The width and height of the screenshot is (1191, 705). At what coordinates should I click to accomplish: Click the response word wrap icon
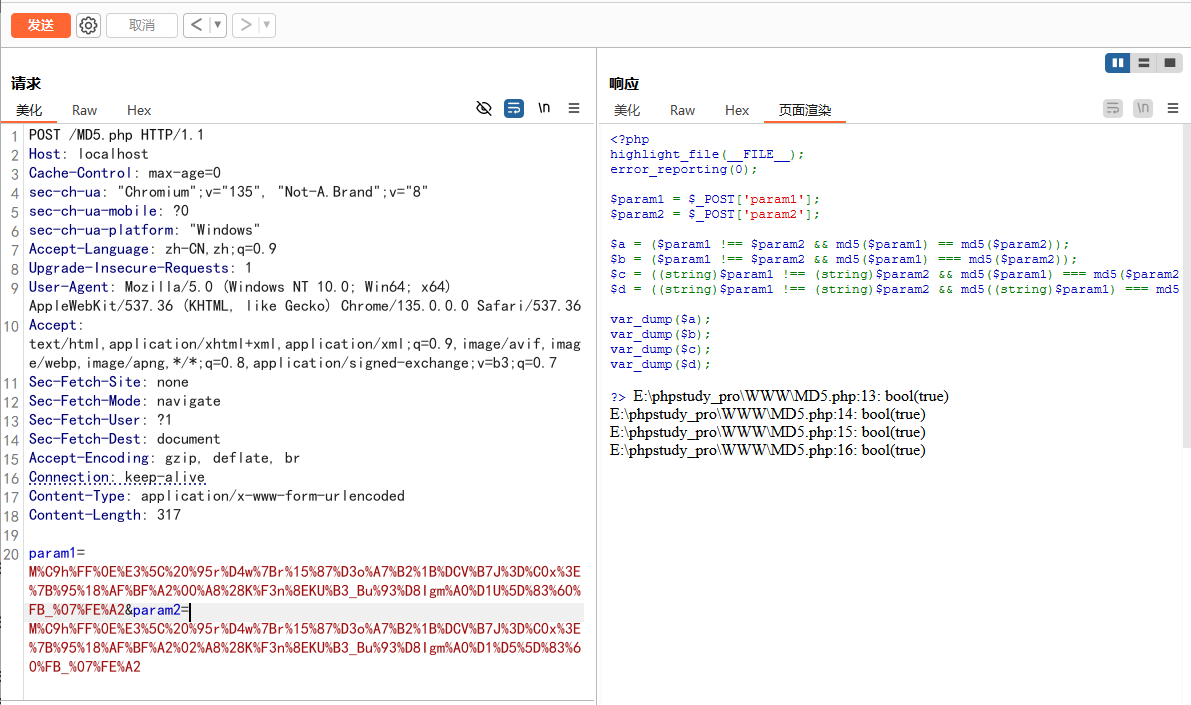pos(1113,108)
